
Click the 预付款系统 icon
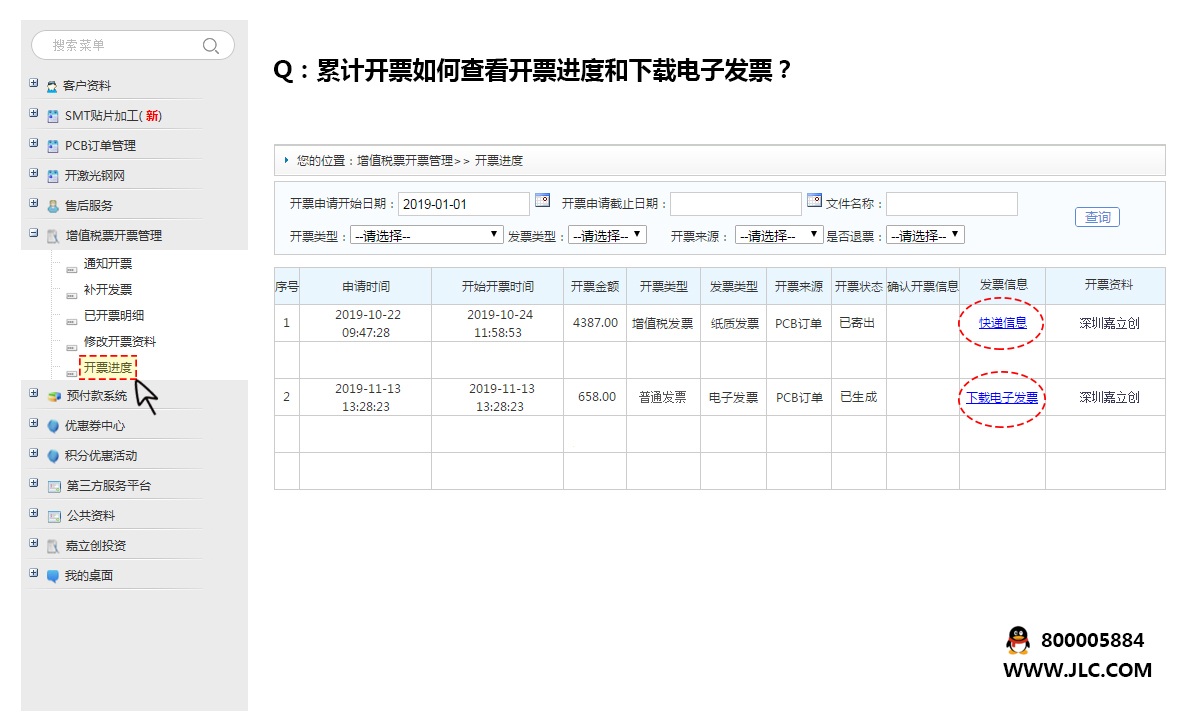click(x=54, y=396)
